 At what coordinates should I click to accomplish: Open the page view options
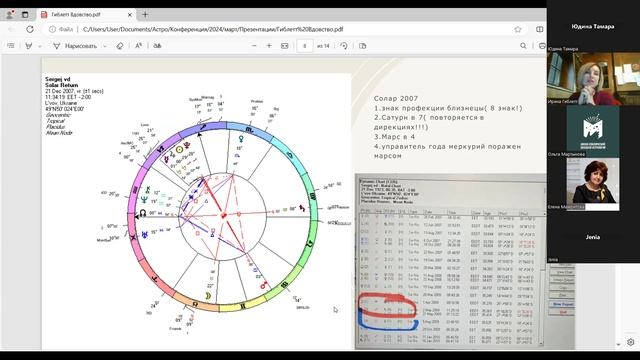tap(362, 46)
